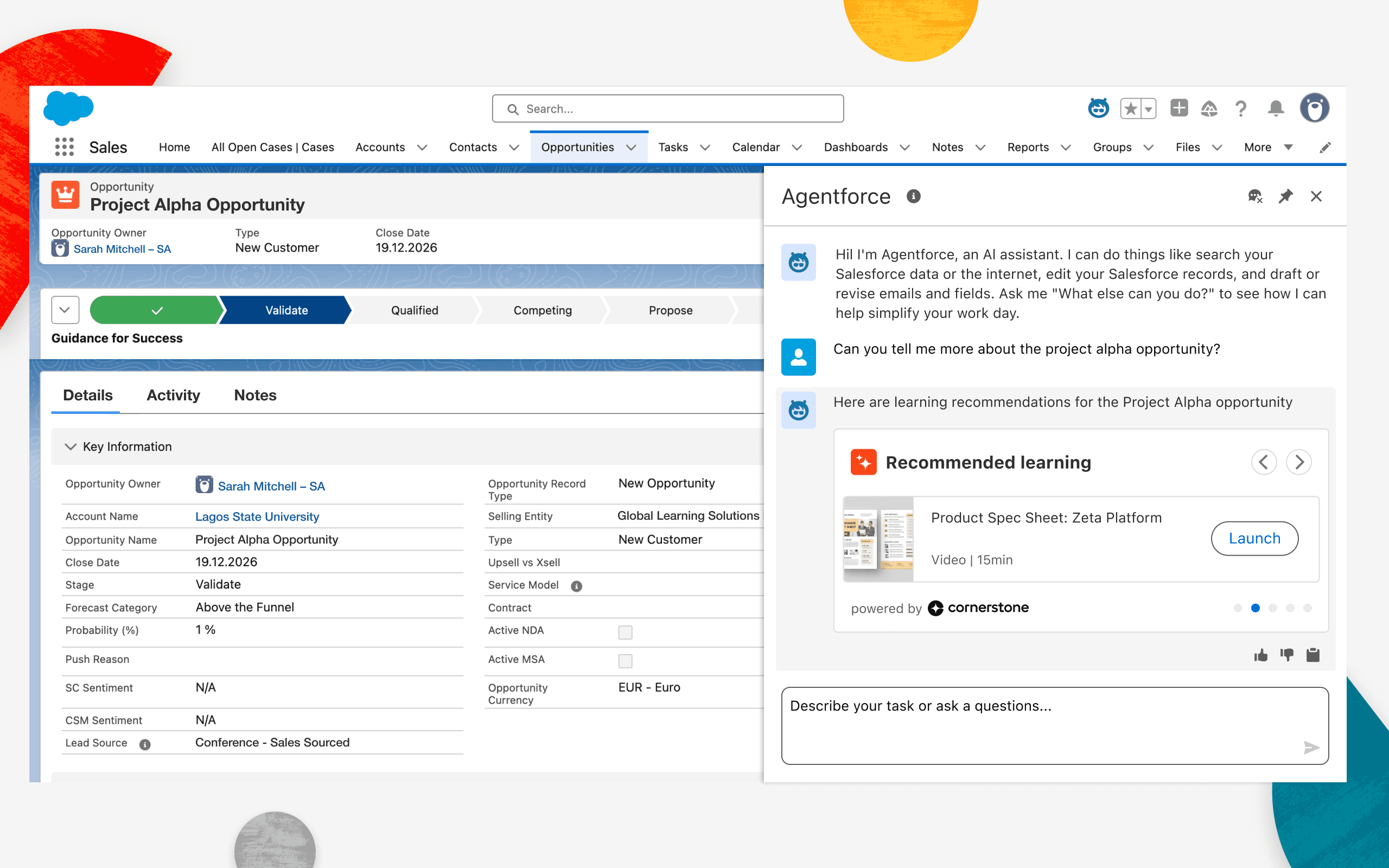The image size is (1389, 868).
Task: Jump to the last carousel dot
Action: click(x=1308, y=608)
